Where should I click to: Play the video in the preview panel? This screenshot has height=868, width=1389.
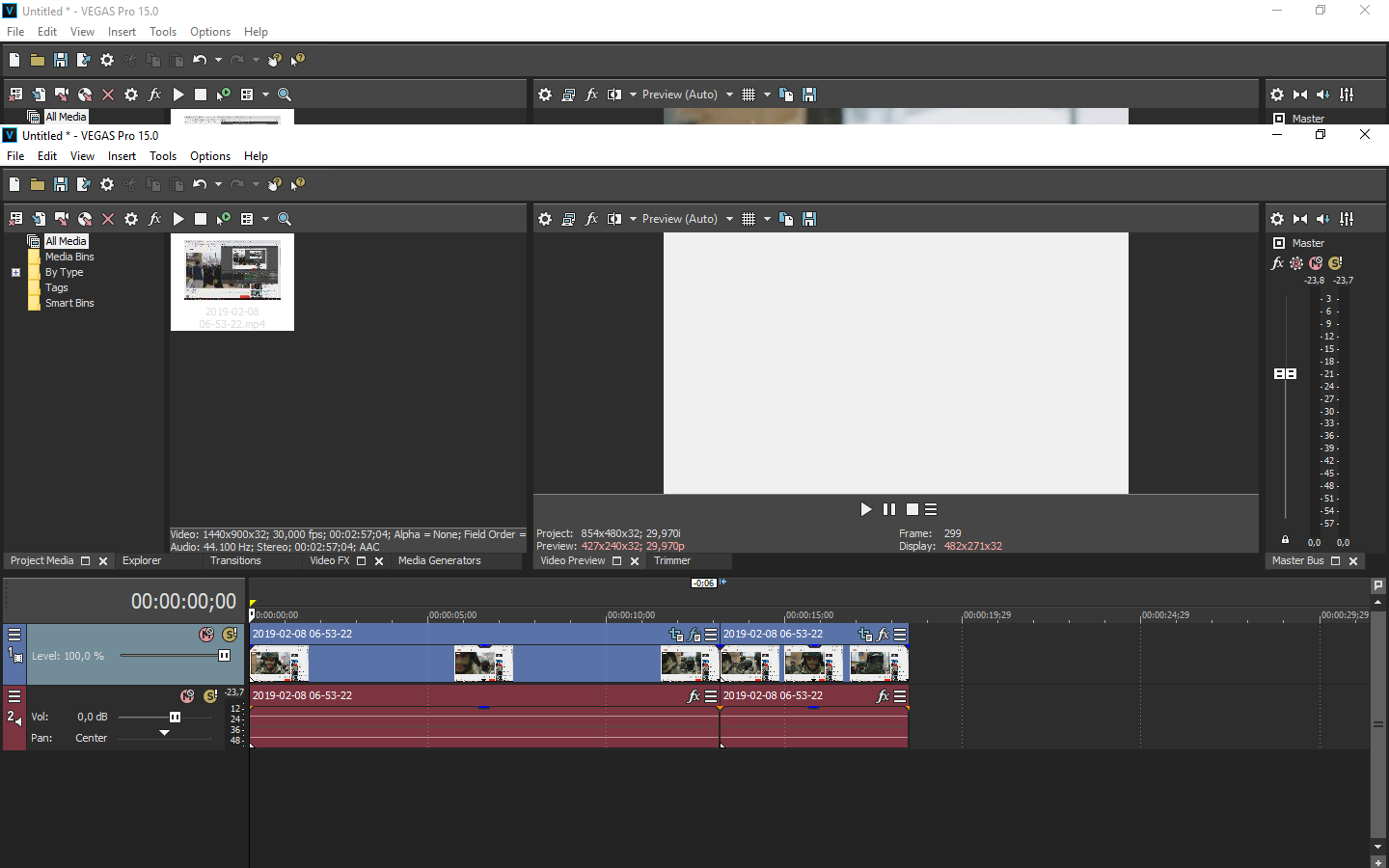coord(865,509)
